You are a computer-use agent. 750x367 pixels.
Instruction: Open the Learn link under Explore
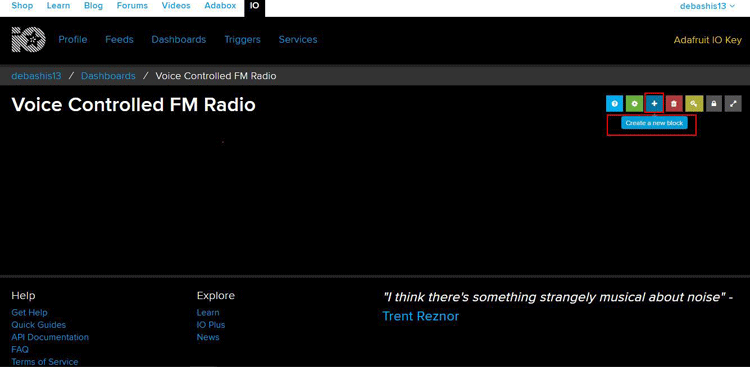click(208, 312)
